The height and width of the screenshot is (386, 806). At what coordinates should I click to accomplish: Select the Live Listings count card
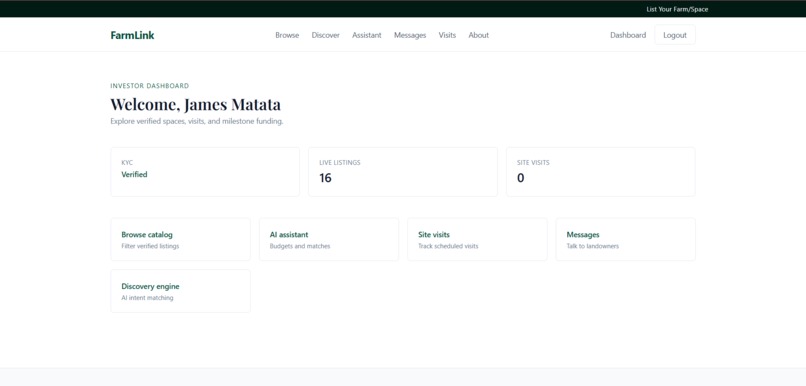click(x=403, y=172)
